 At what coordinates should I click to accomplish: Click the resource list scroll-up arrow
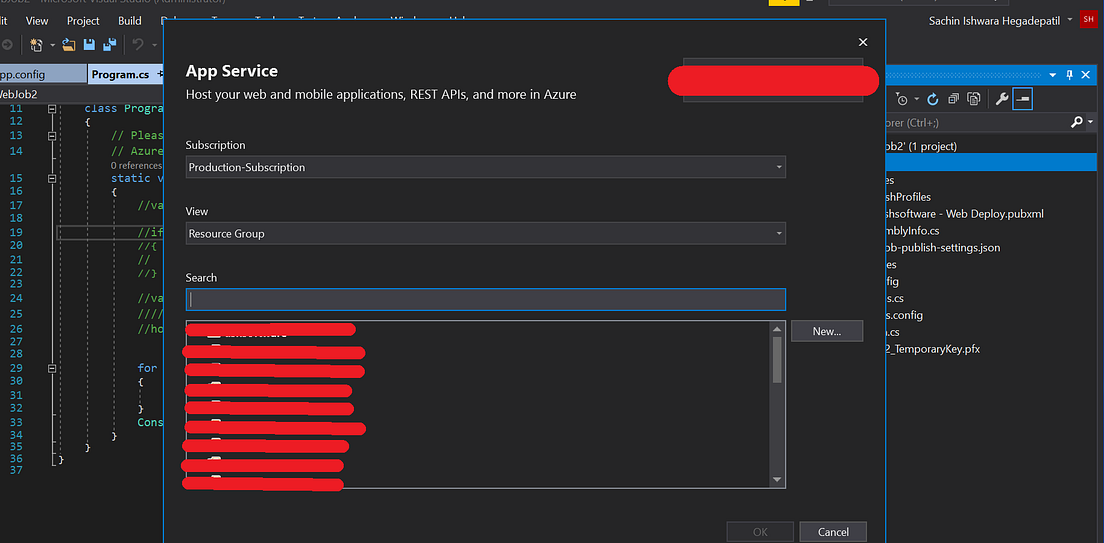coord(777,329)
